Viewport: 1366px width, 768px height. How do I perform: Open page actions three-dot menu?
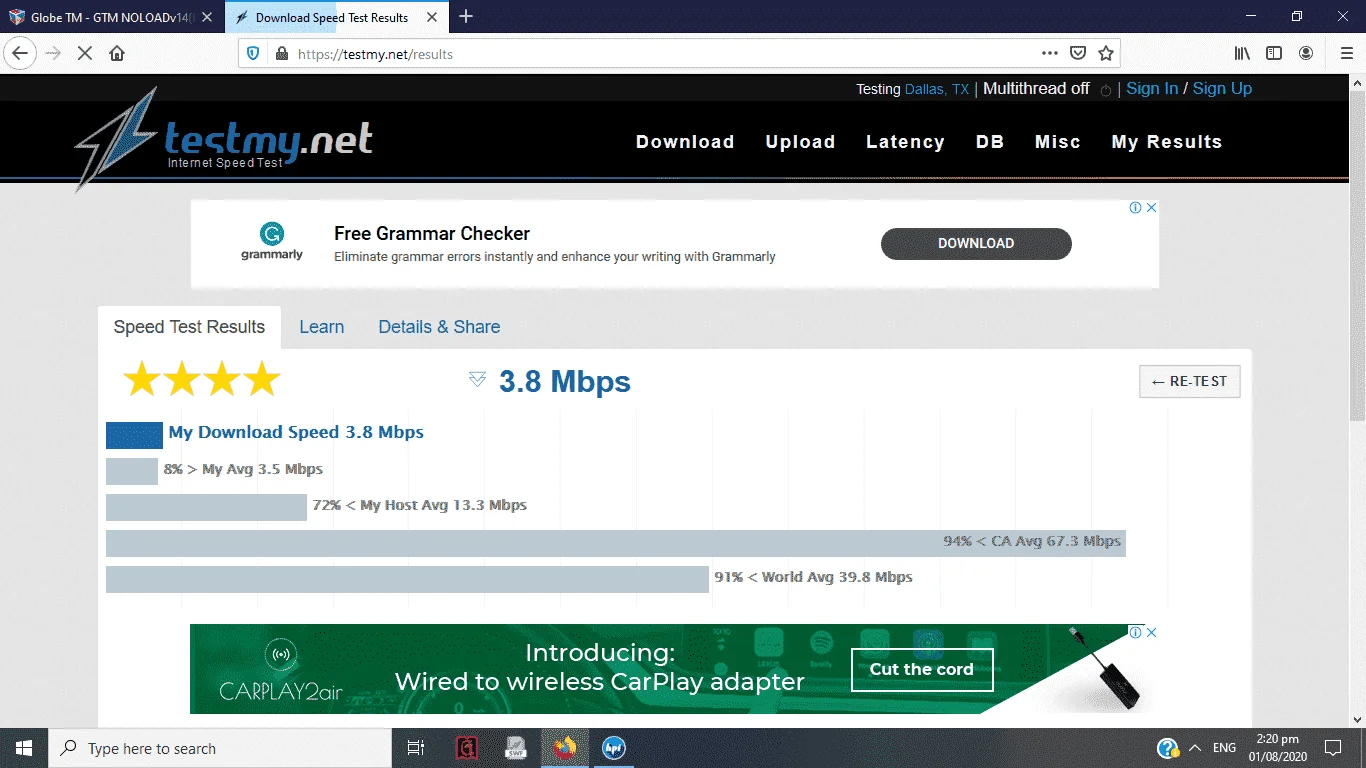(1049, 54)
